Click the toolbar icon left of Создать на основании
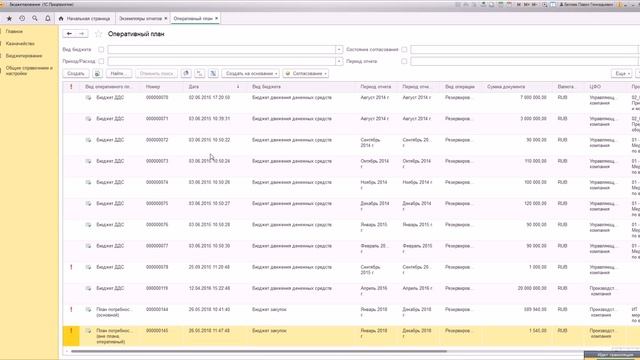 click(213, 73)
